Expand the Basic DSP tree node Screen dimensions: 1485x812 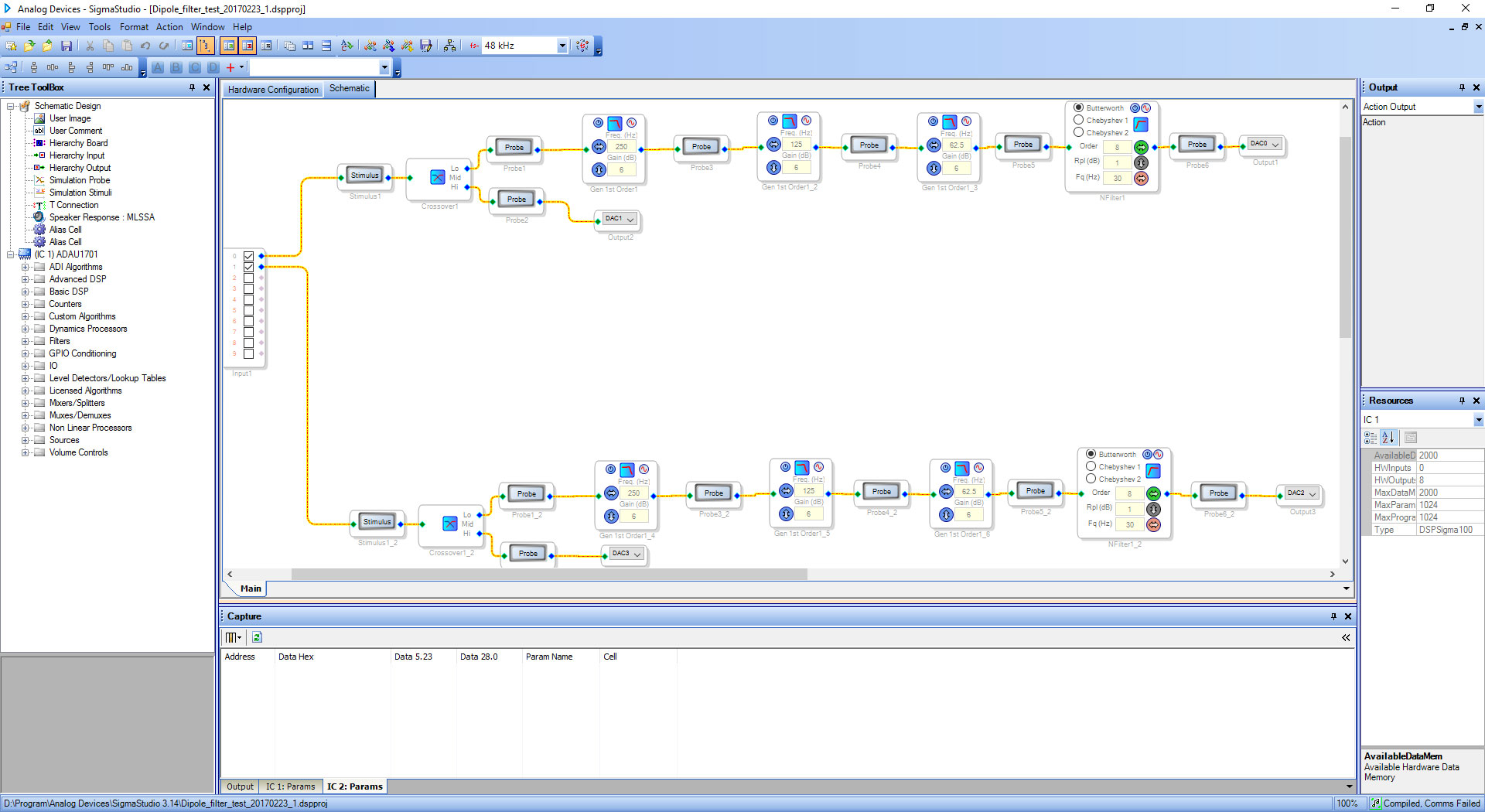coord(25,292)
